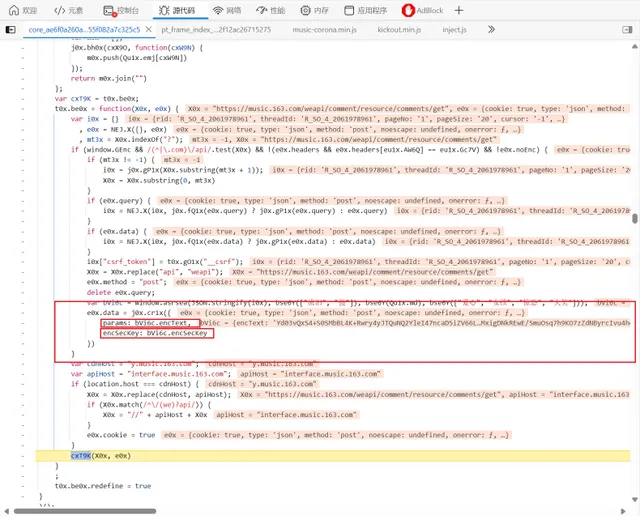Open the AdBlock panel tab
The width and height of the screenshot is (640, 516).
tap(422, 10)
